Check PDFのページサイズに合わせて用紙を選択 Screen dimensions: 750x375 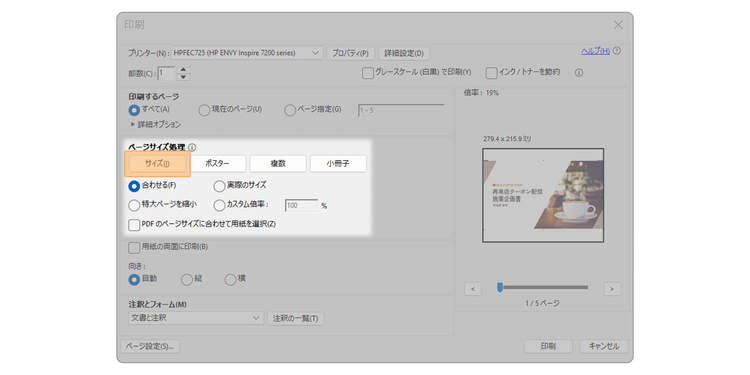(134, 224)
